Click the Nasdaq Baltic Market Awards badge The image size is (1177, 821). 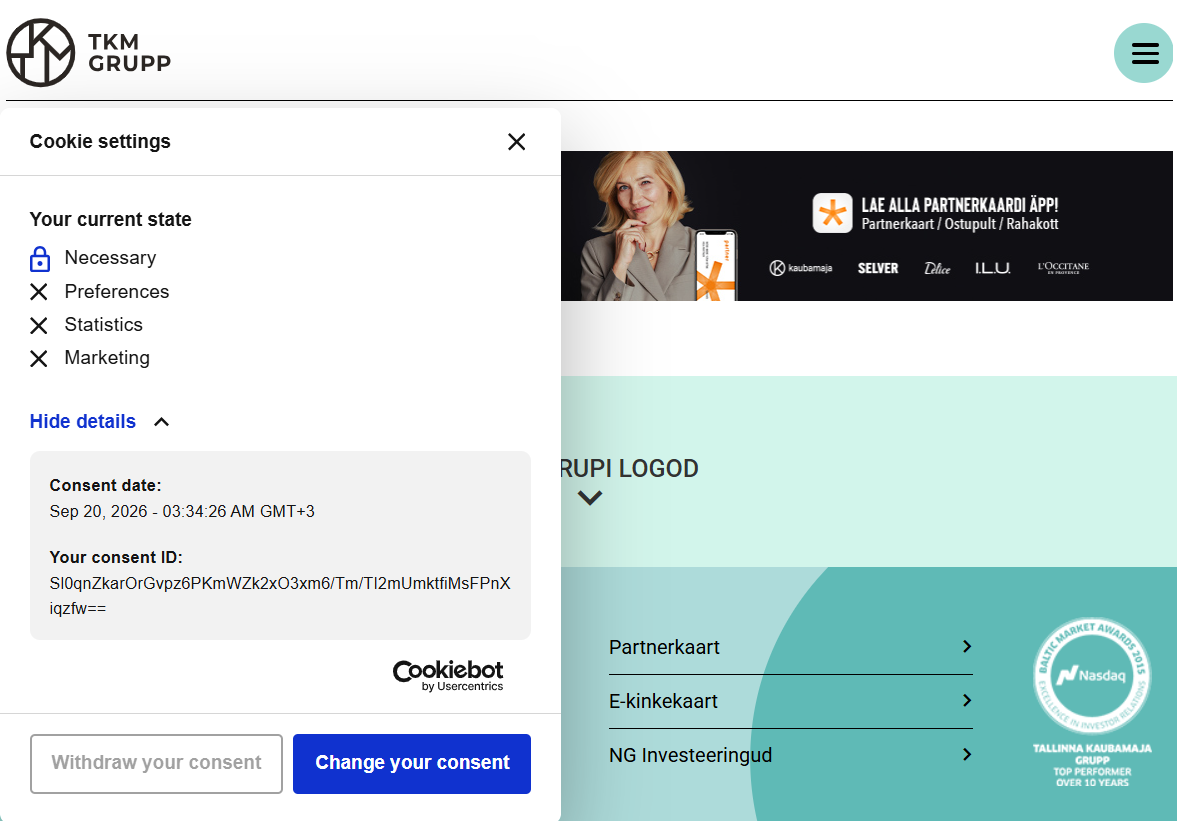tap(1092, 702)
